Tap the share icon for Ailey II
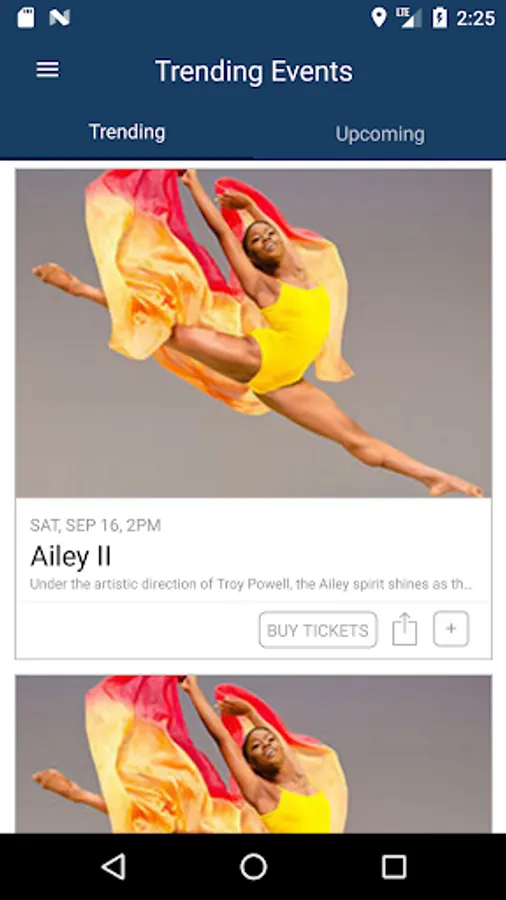 pos(404,630)
